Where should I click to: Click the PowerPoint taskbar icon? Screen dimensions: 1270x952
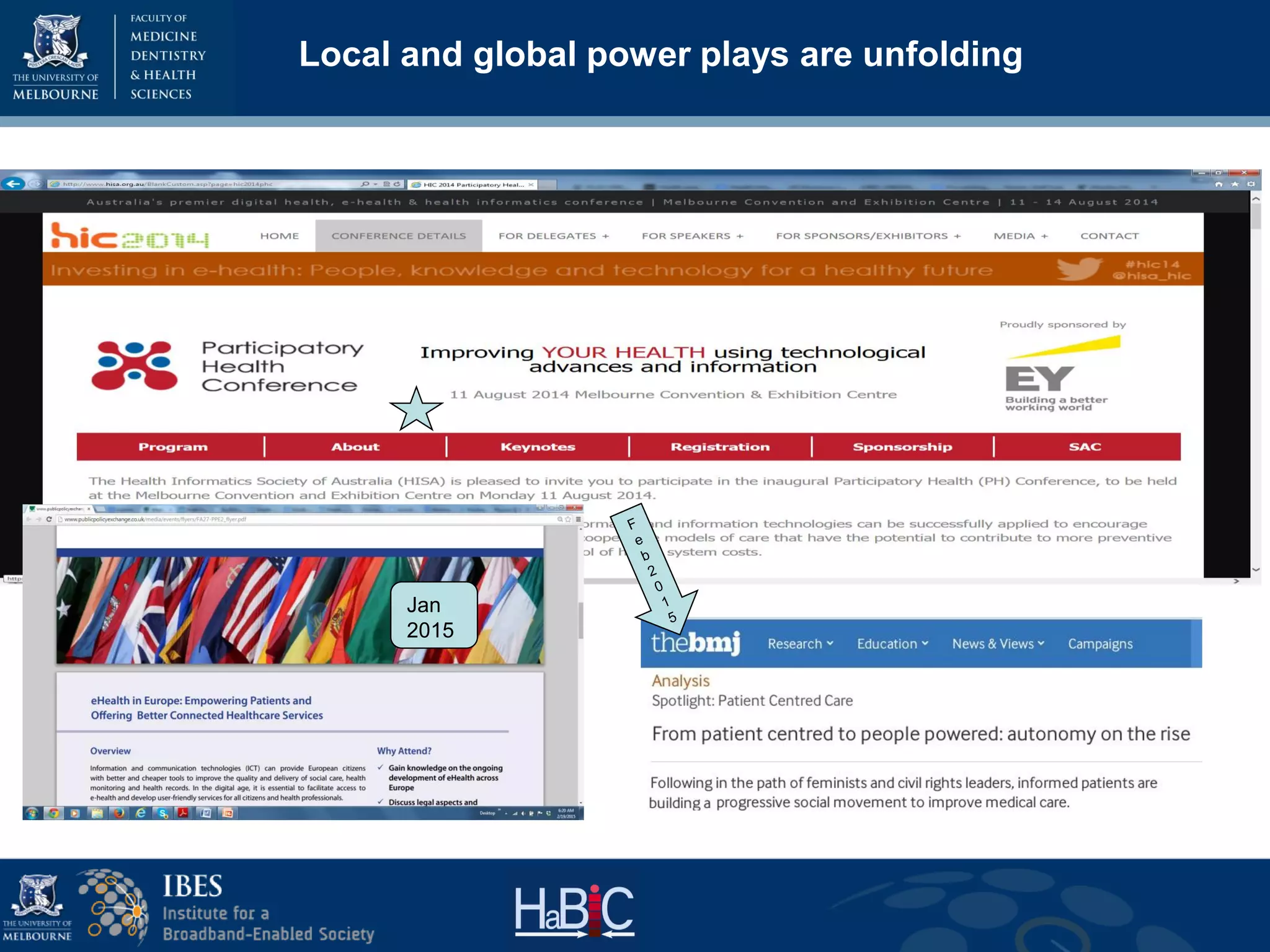click(x=227, y=813)
